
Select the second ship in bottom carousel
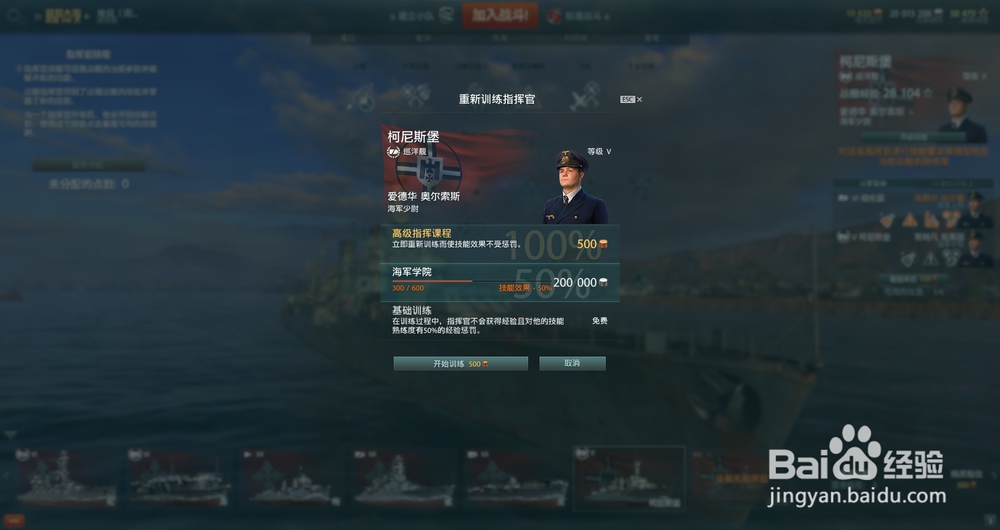179,477
